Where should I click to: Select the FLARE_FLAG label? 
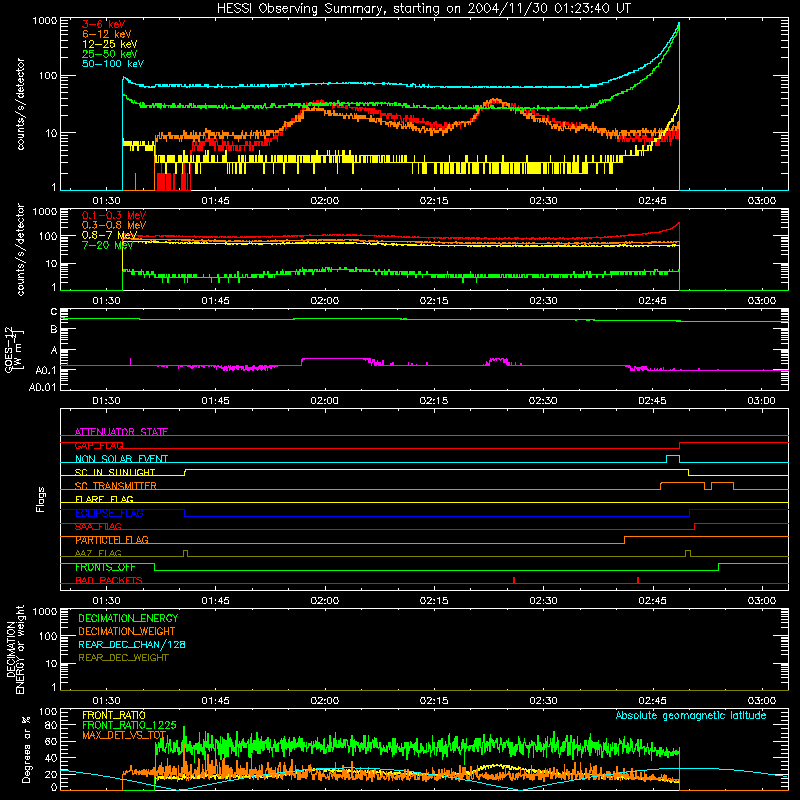pos(104,499)
